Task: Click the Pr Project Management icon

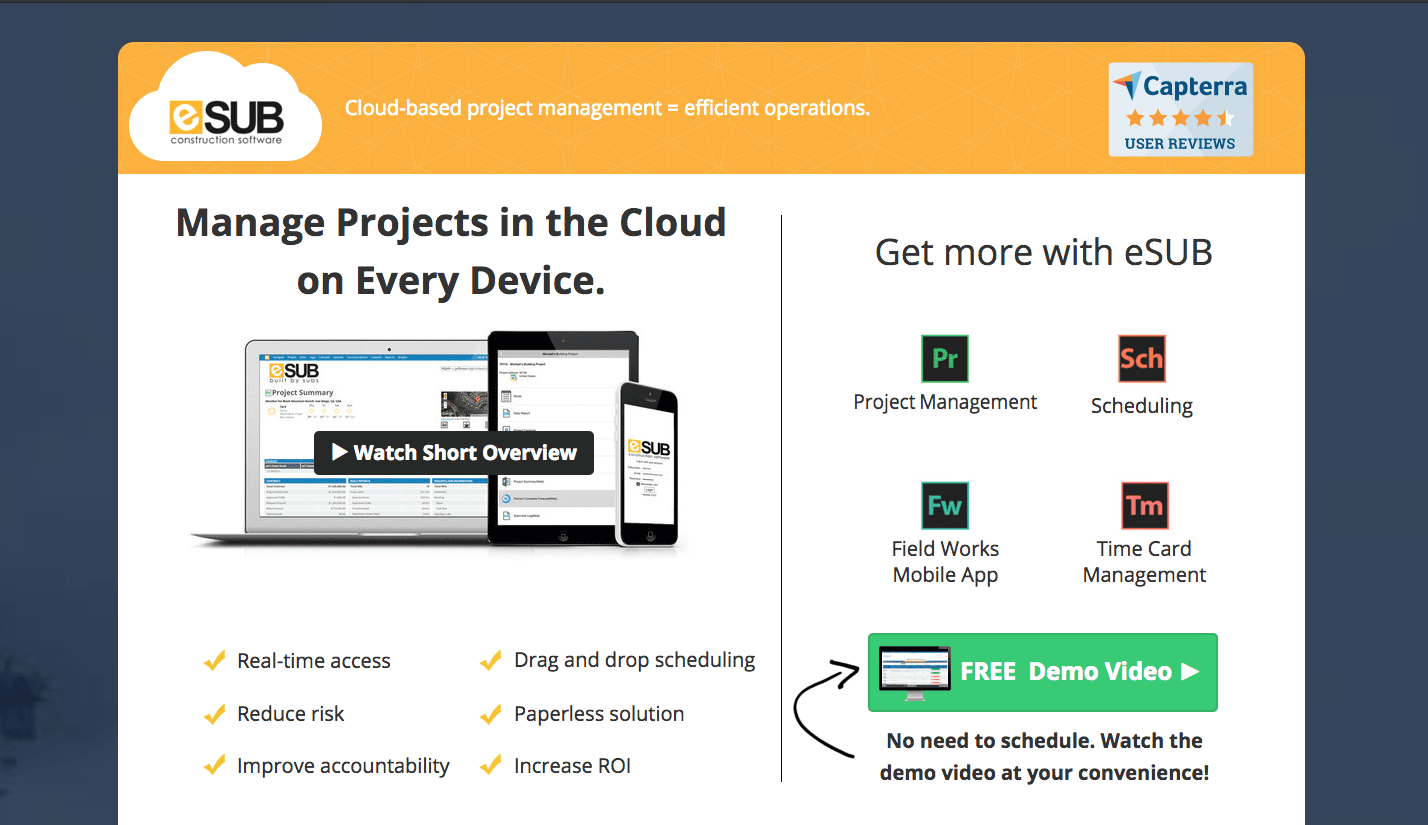Action: point(945,359)
